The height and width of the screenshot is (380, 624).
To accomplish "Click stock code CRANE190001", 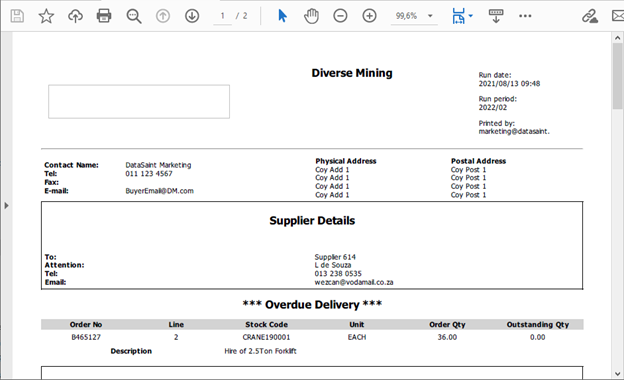I will pos(266,337).
